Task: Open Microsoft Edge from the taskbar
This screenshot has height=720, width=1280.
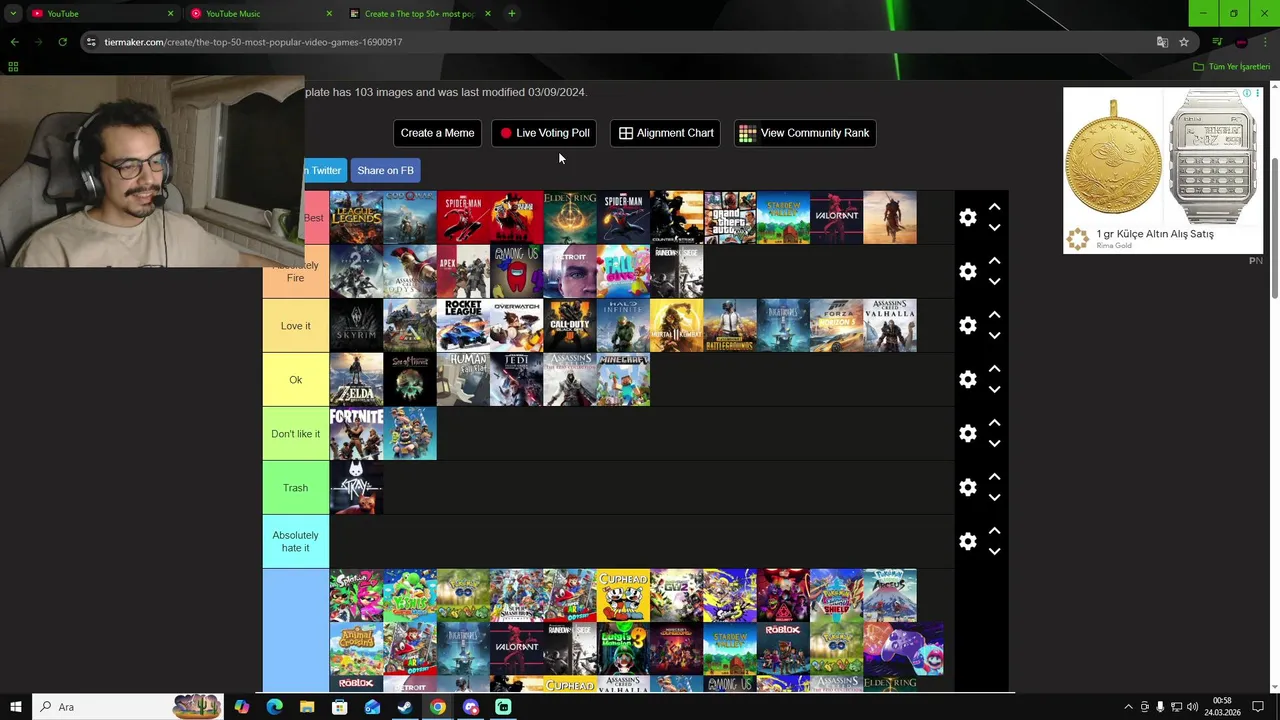Action: click(274, 707)
